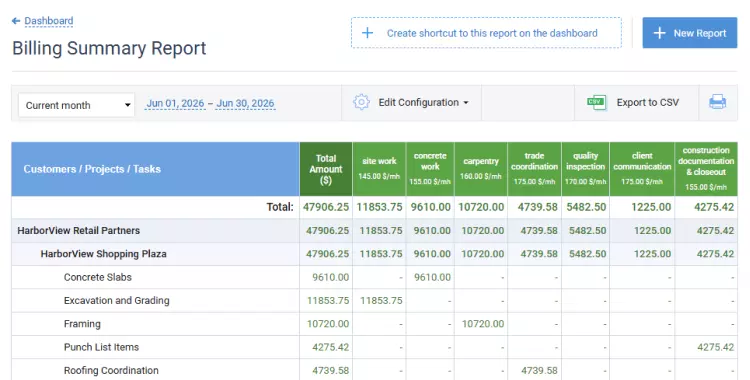The image size is (750, 380).
Task: Click the HarborView Shopping Plaza project row
Action: (375, 254)
